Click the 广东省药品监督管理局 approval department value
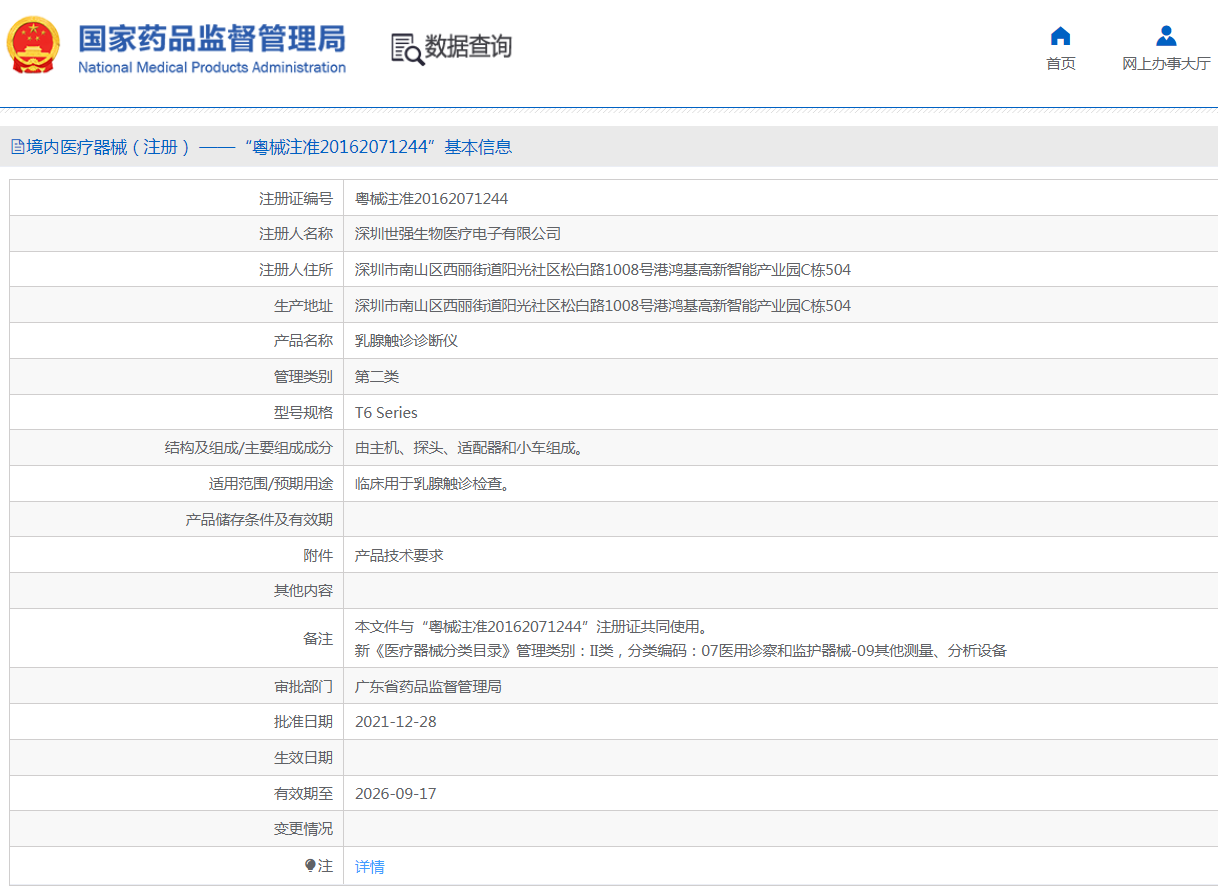This screenshot has height=886, width=1218. tap(428, 687)
